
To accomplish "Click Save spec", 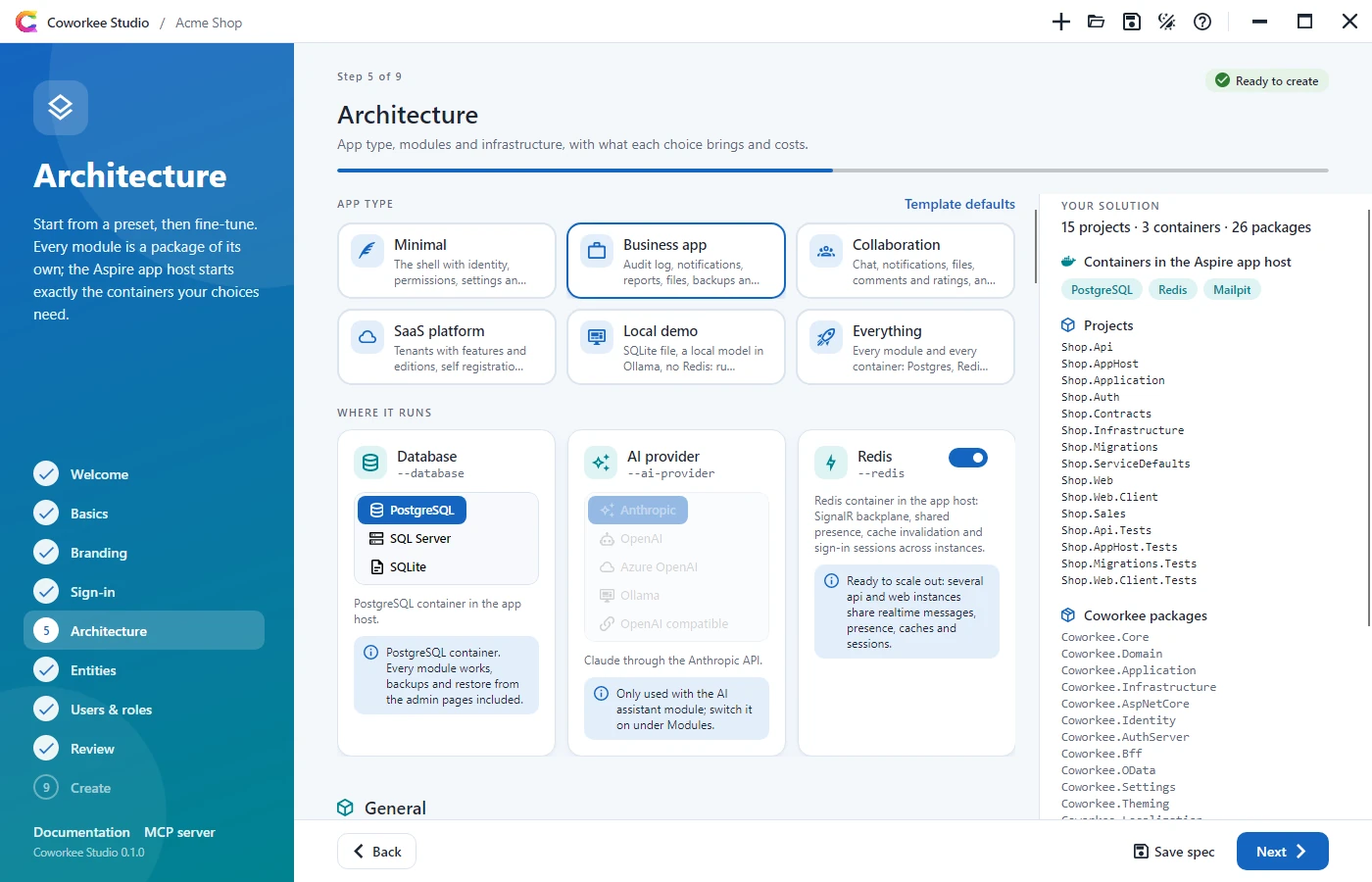I will coord(1174,852).
